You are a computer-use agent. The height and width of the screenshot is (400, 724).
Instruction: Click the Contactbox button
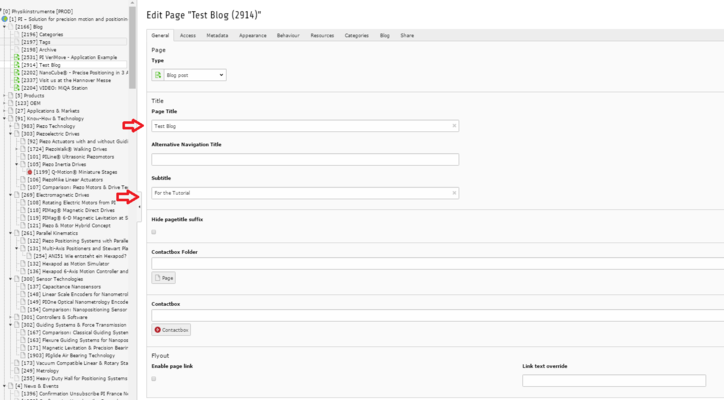click(171, 329)
